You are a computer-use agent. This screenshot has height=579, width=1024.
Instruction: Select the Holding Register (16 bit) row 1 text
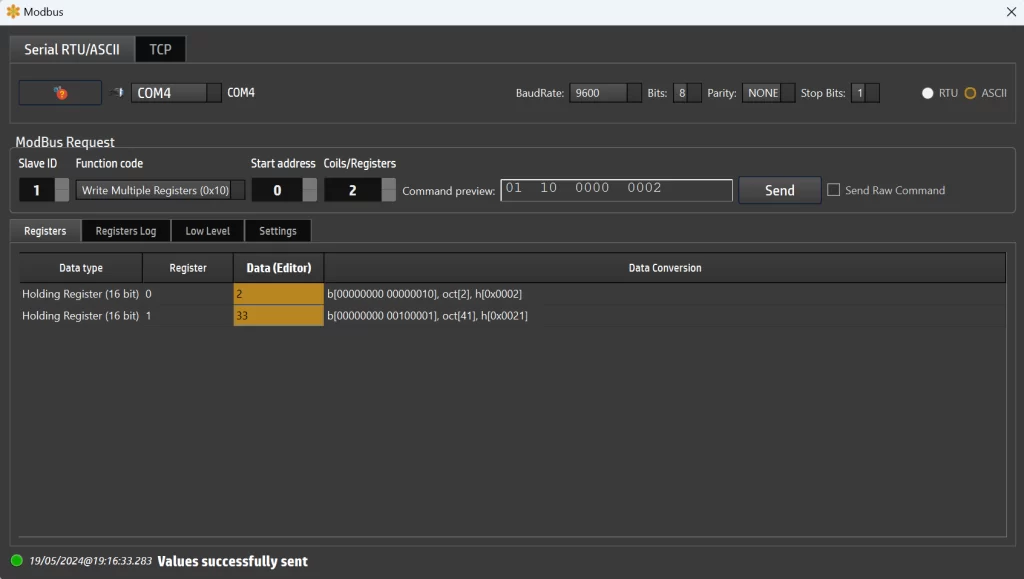(x=80, y=315)
